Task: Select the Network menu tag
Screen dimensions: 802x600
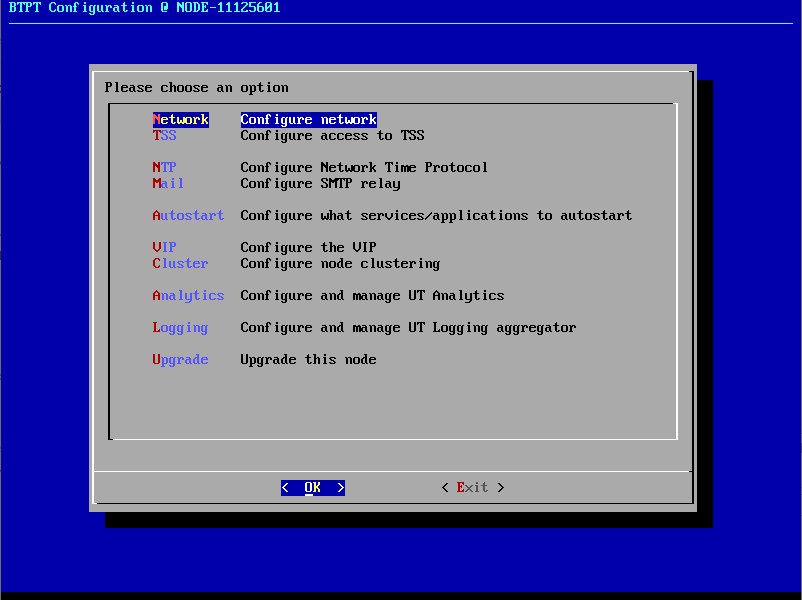Action: click(181, 119)
